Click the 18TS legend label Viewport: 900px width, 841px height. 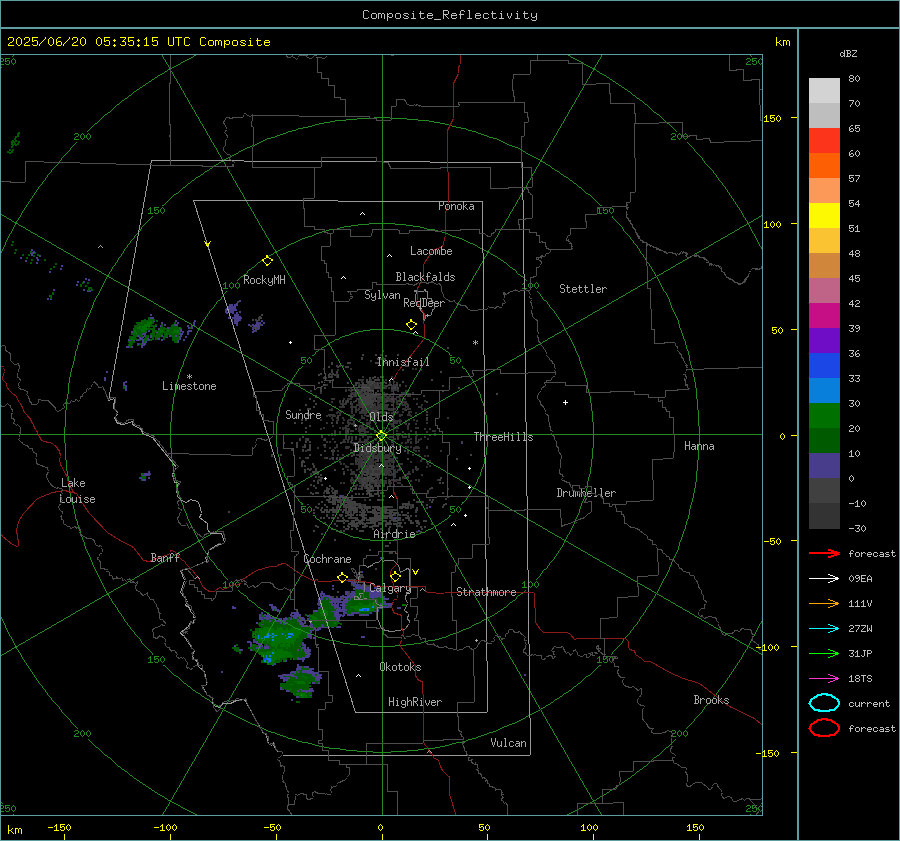(860, 679)
